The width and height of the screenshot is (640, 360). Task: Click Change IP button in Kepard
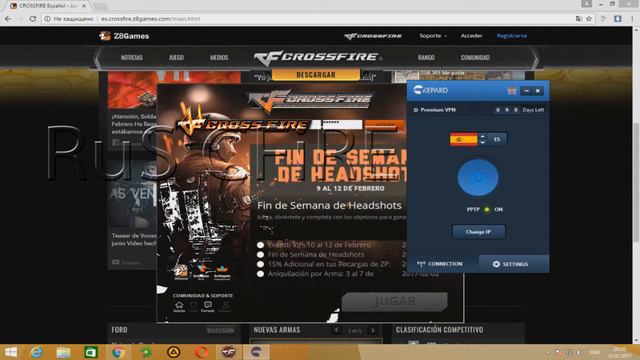478,232
